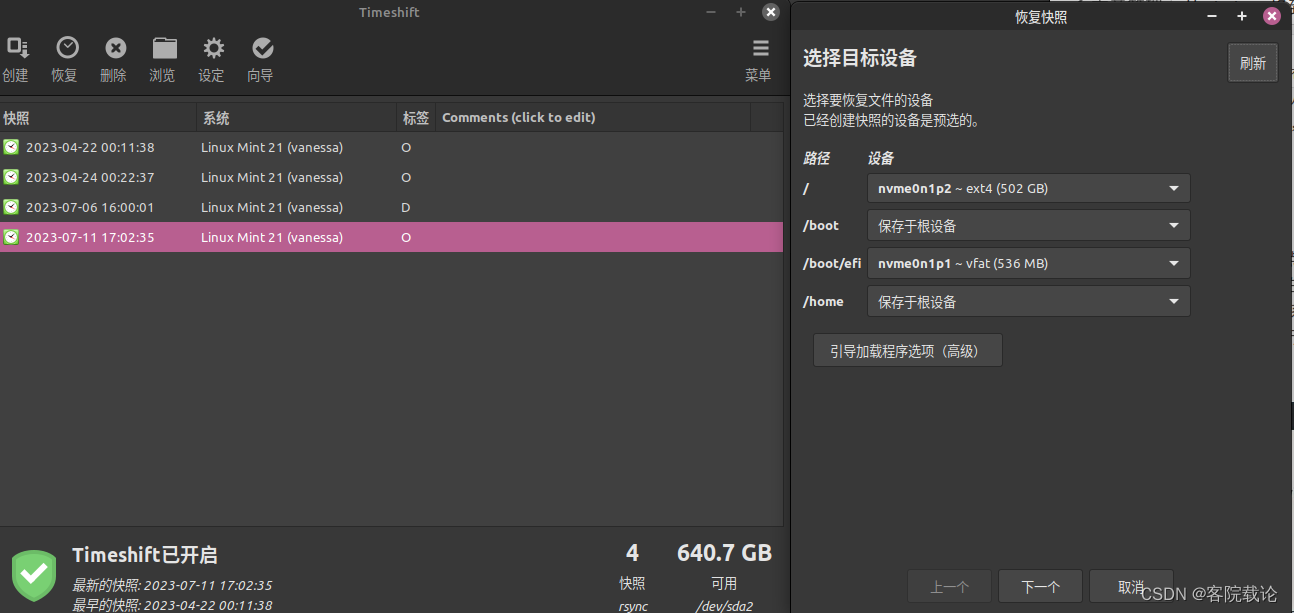Close the Timeshift main window
This screenshot has height=613, width=1294.
coord(770,12)
